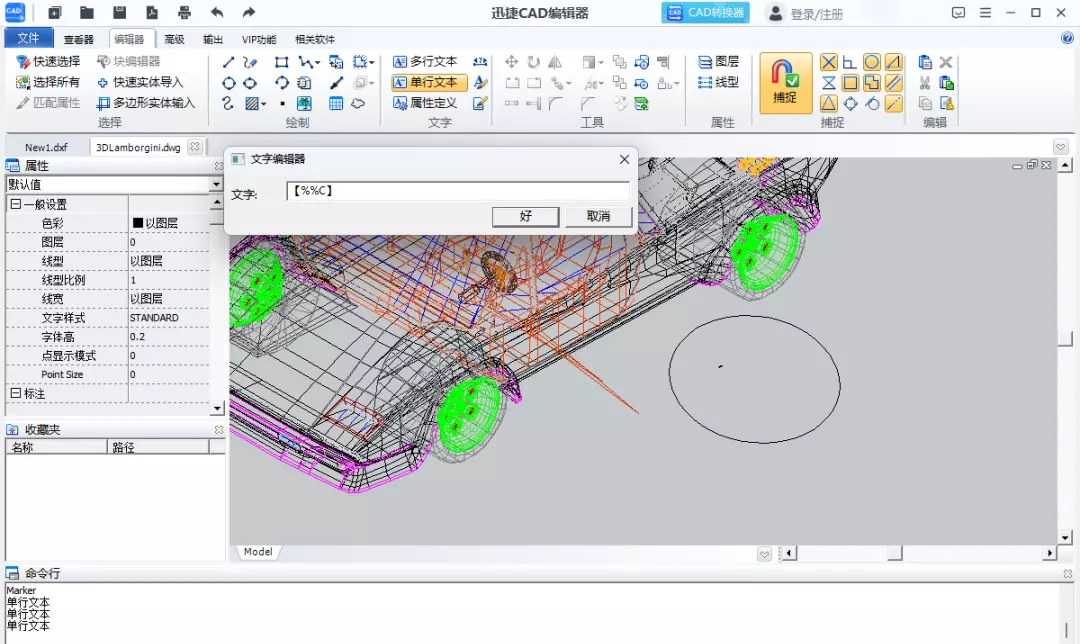Click the 文字 input field in dialog
The width and height of the screenshot is (1080, 644).
458,191
